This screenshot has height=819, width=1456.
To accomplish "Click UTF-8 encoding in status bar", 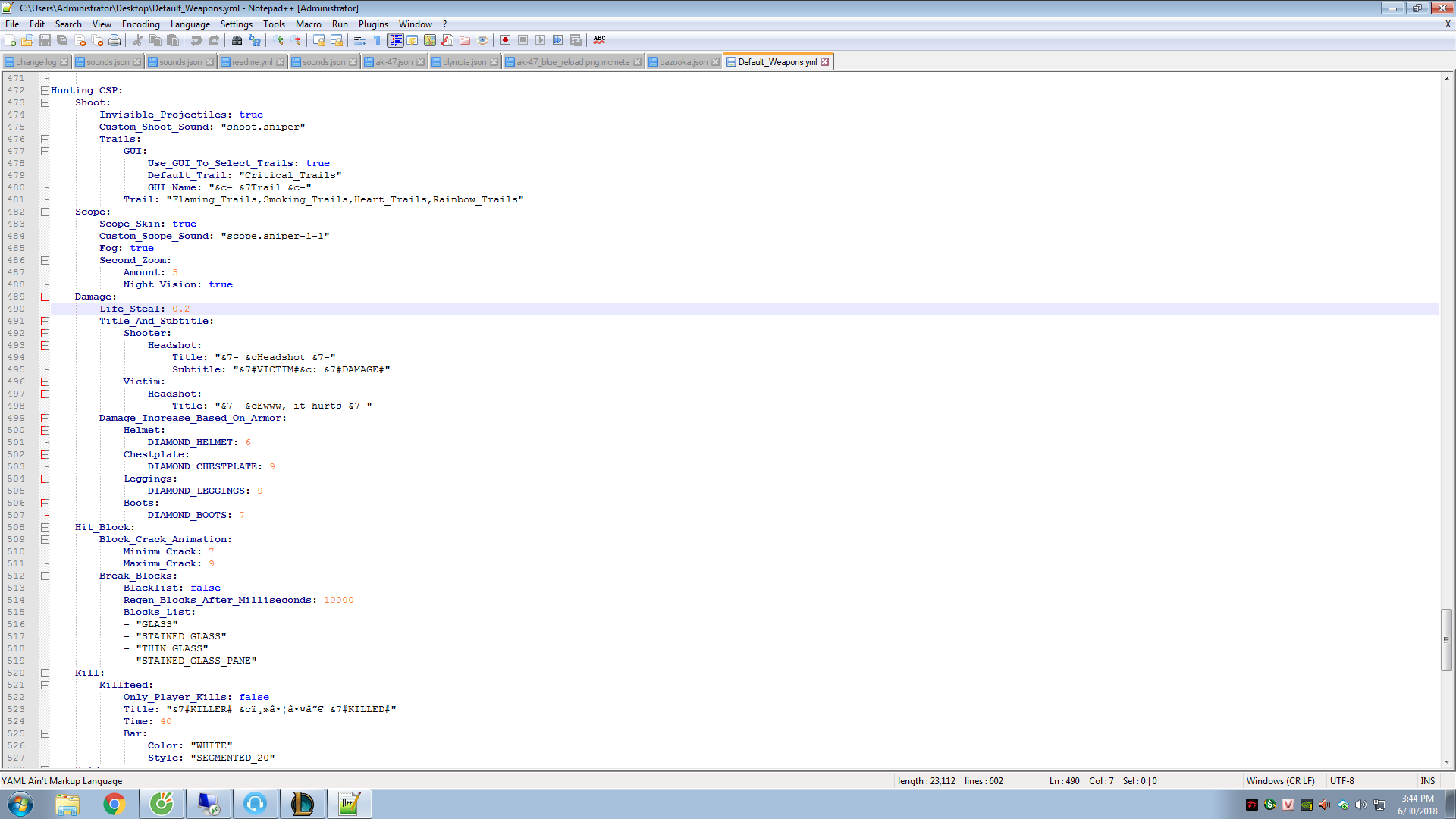I will (x=1341, y=780).
